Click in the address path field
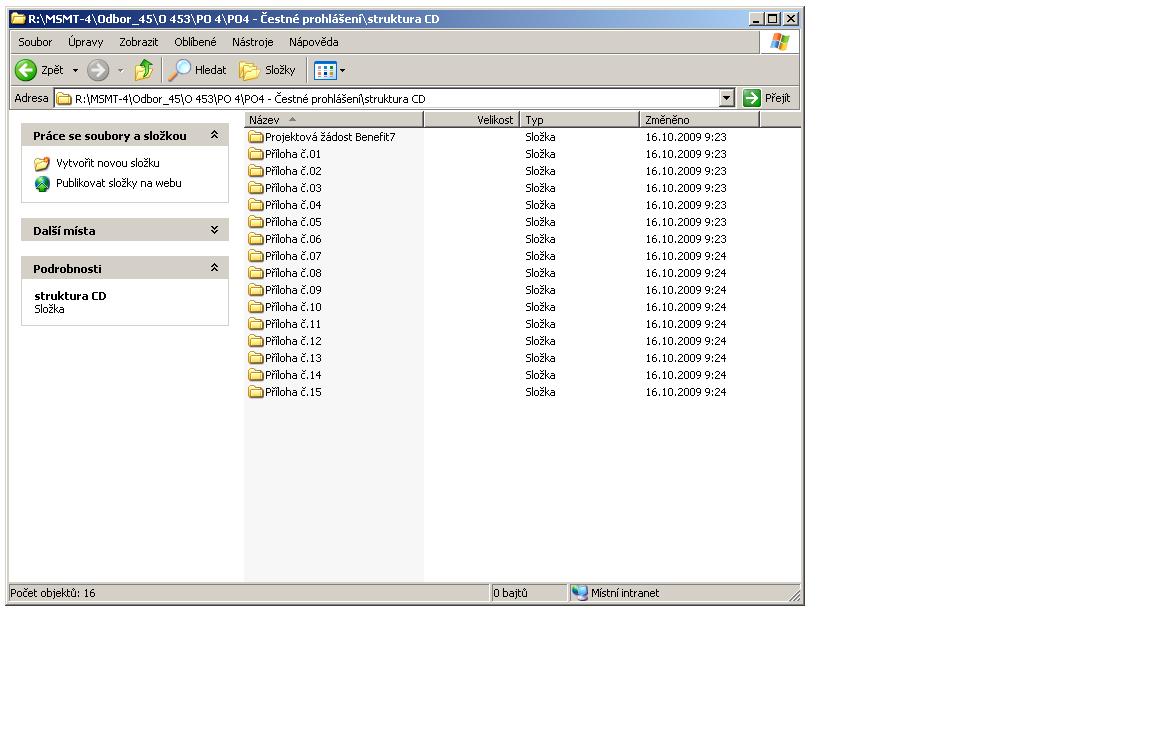Screen dimensions: 1161x739 [x=390, y=98]
